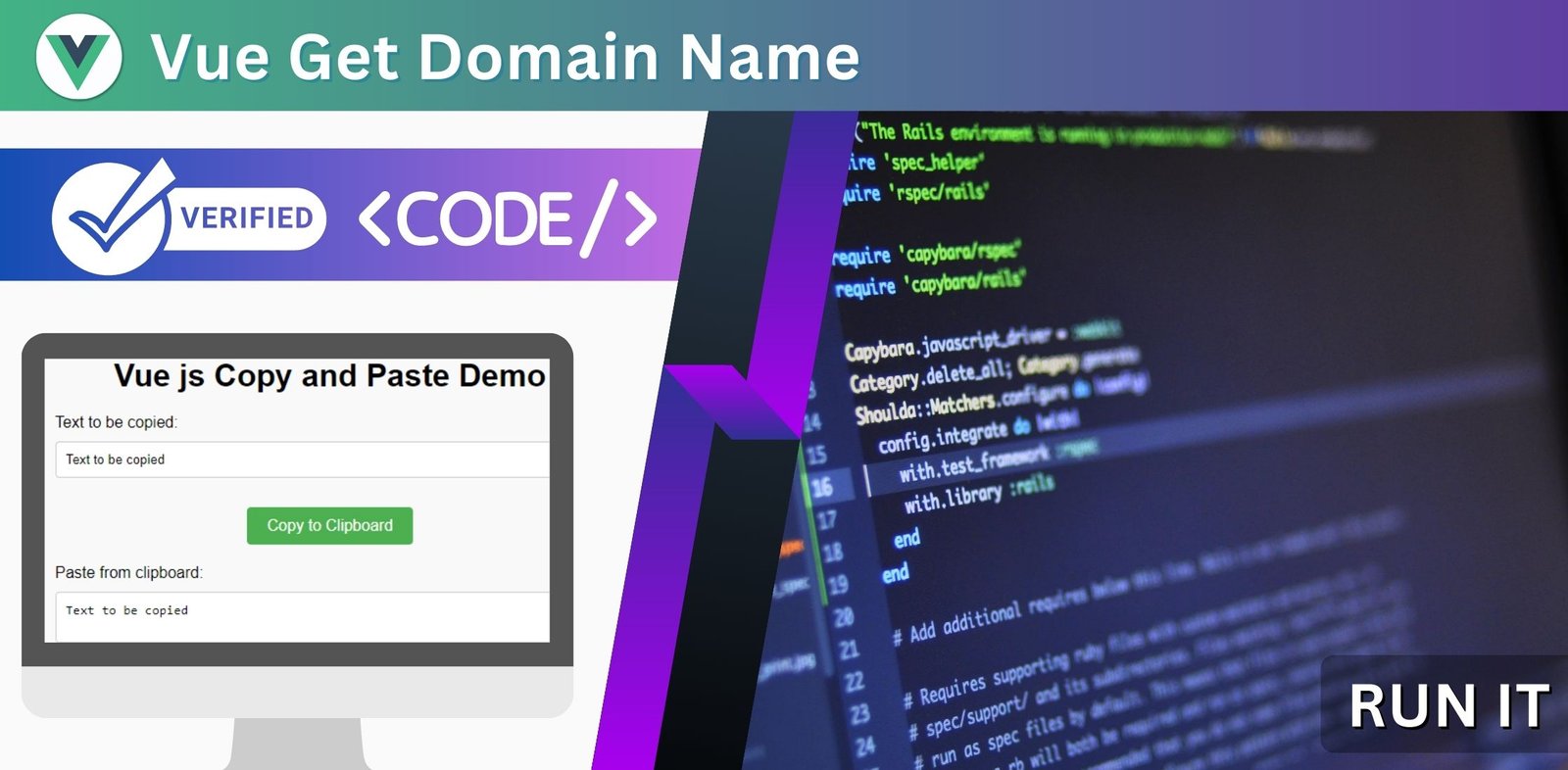Click the angle-bracket CODE graphic
The image size is (1568, 770).
(x=508, y=217)
